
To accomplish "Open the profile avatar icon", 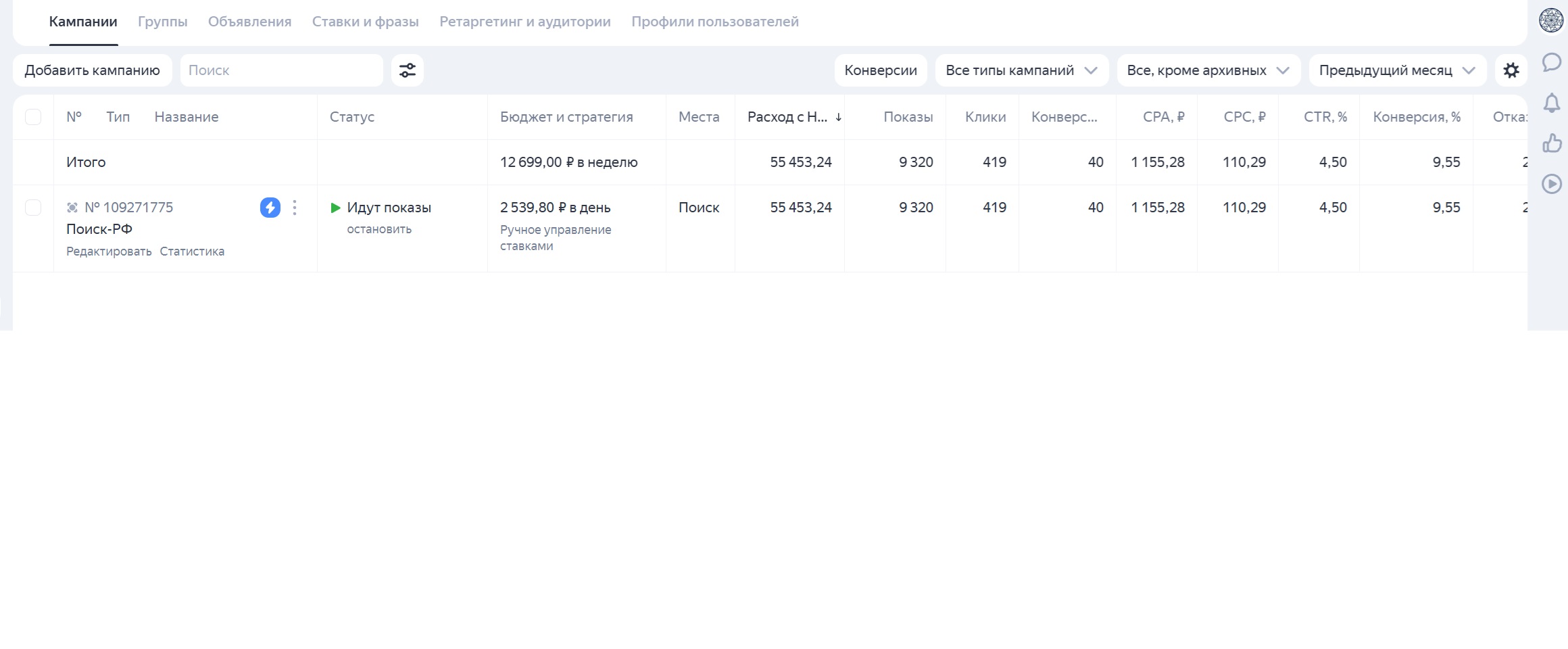I will click(1551, 20).
